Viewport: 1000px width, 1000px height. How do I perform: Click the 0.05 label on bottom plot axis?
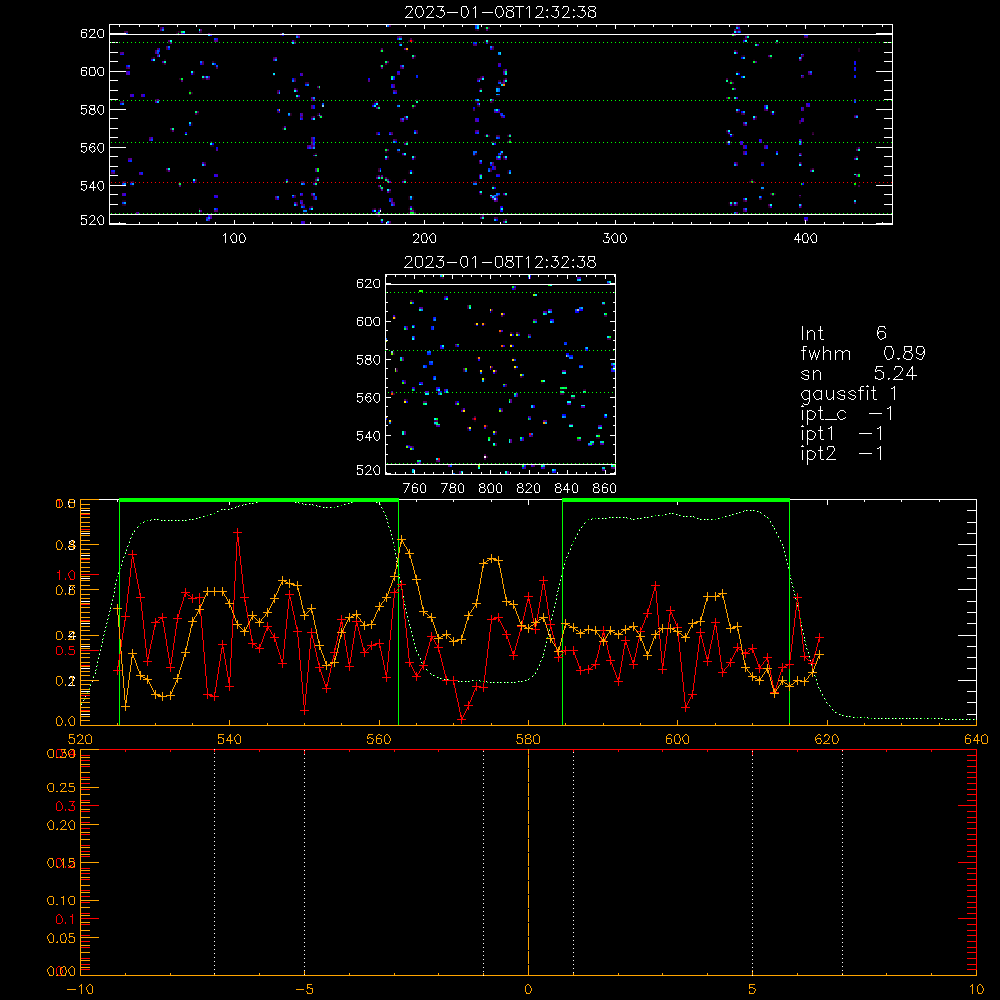(x=61, y=938)
